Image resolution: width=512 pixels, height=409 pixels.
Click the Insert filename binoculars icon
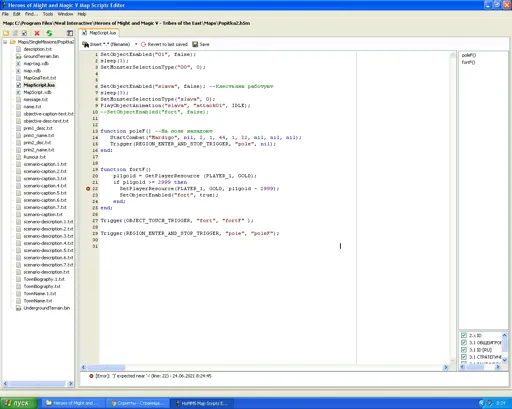coord(86,44)
